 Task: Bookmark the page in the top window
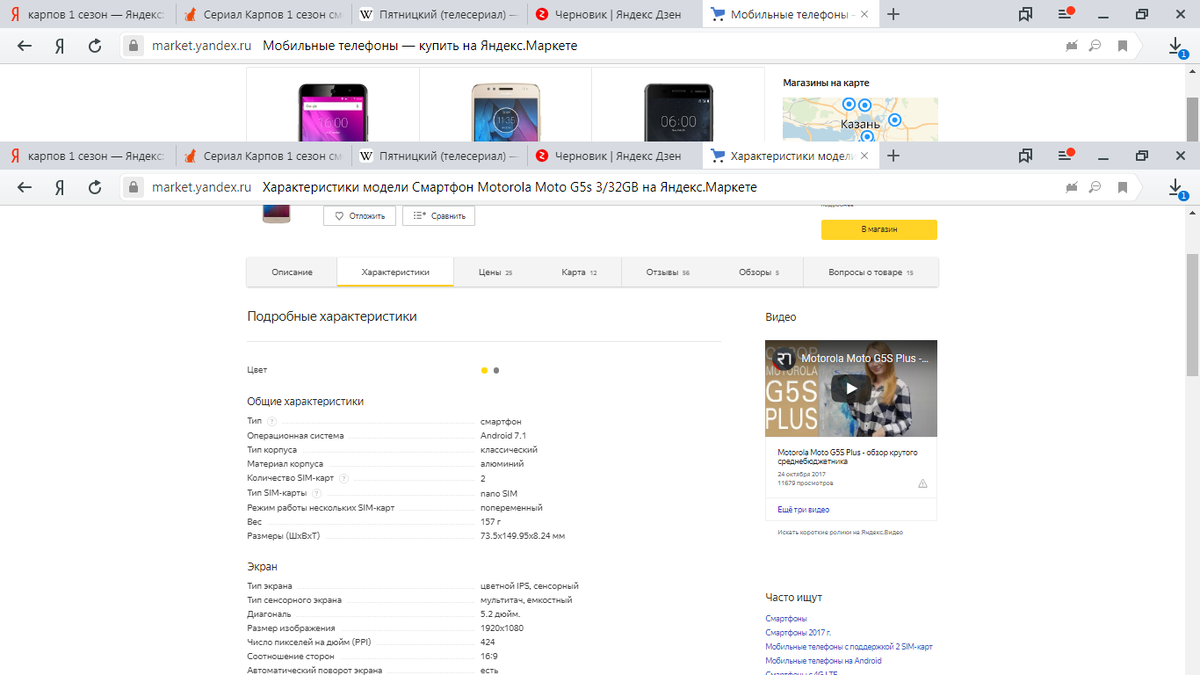(x=1123, y=46)
